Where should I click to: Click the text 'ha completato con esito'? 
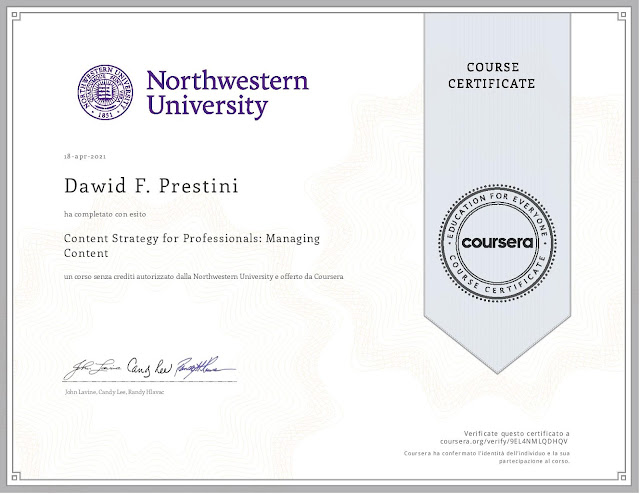[x=105, y=214]
